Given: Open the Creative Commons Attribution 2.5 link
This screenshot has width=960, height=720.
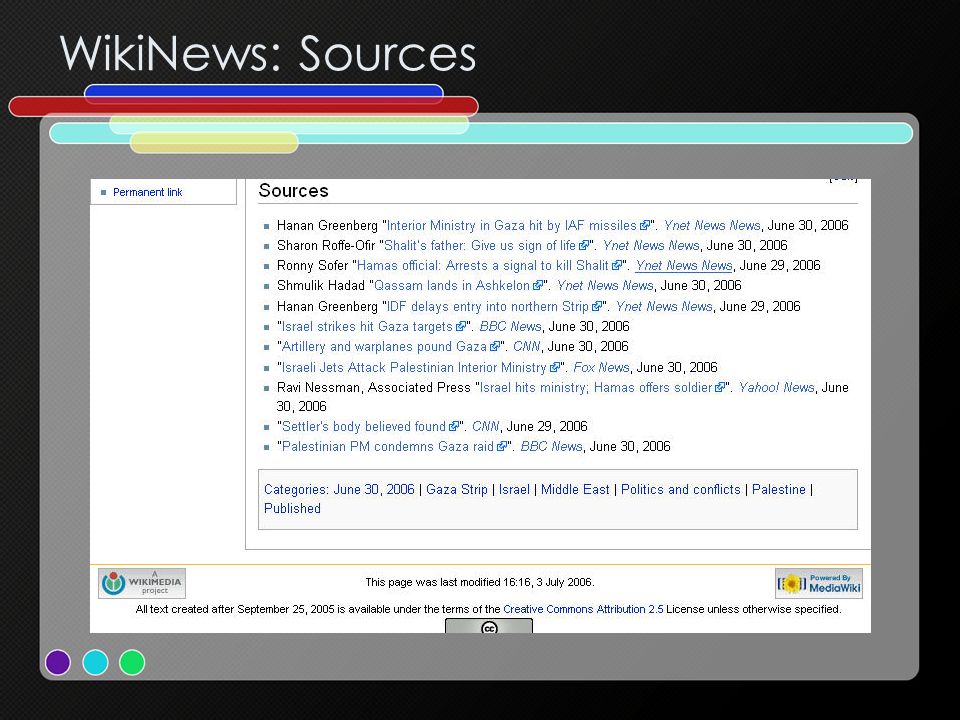Looking at the screenshot, I should coord(583,609).
